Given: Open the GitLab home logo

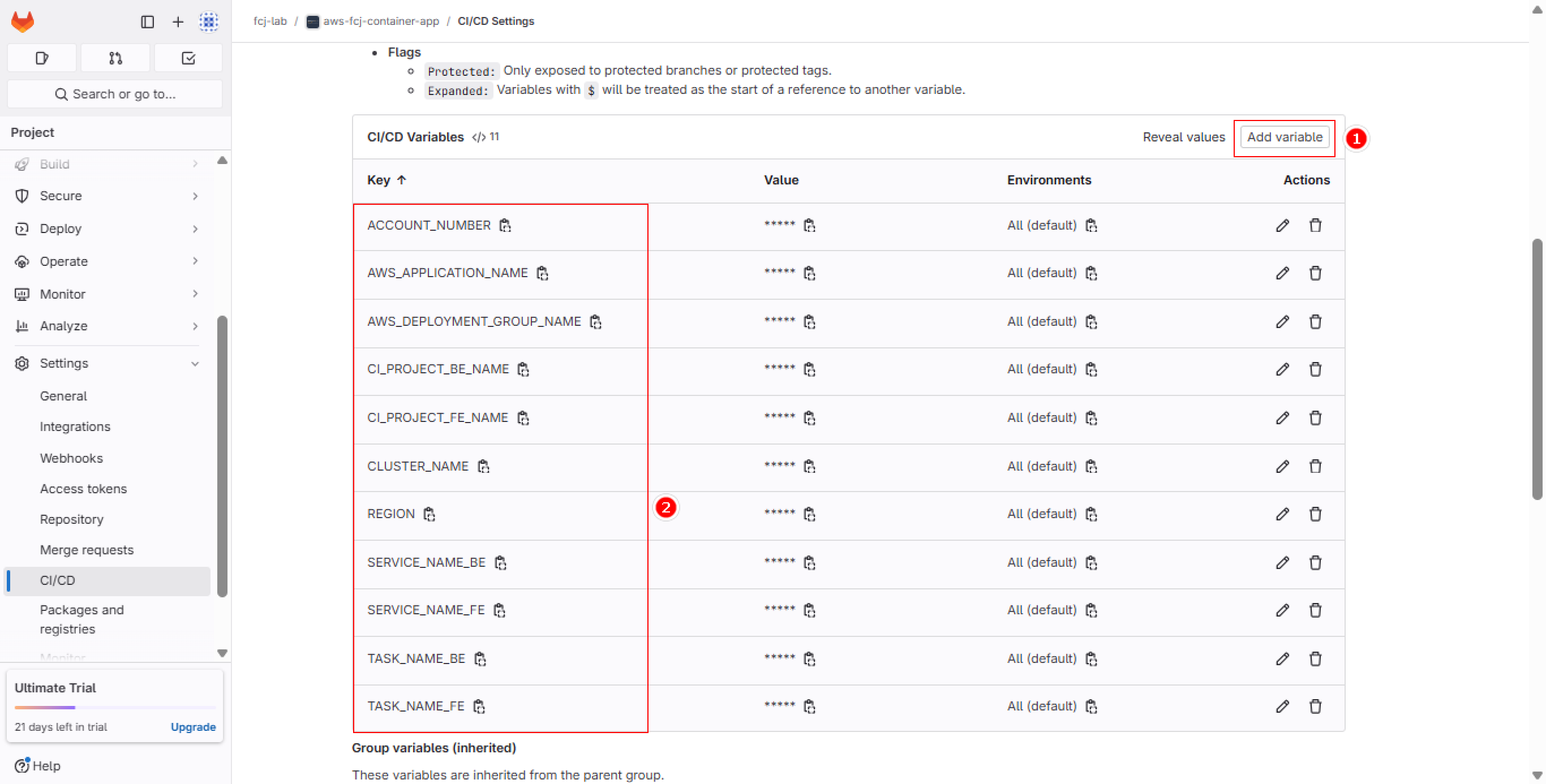Looking at the screenshot, I should [x=23, y=22].
